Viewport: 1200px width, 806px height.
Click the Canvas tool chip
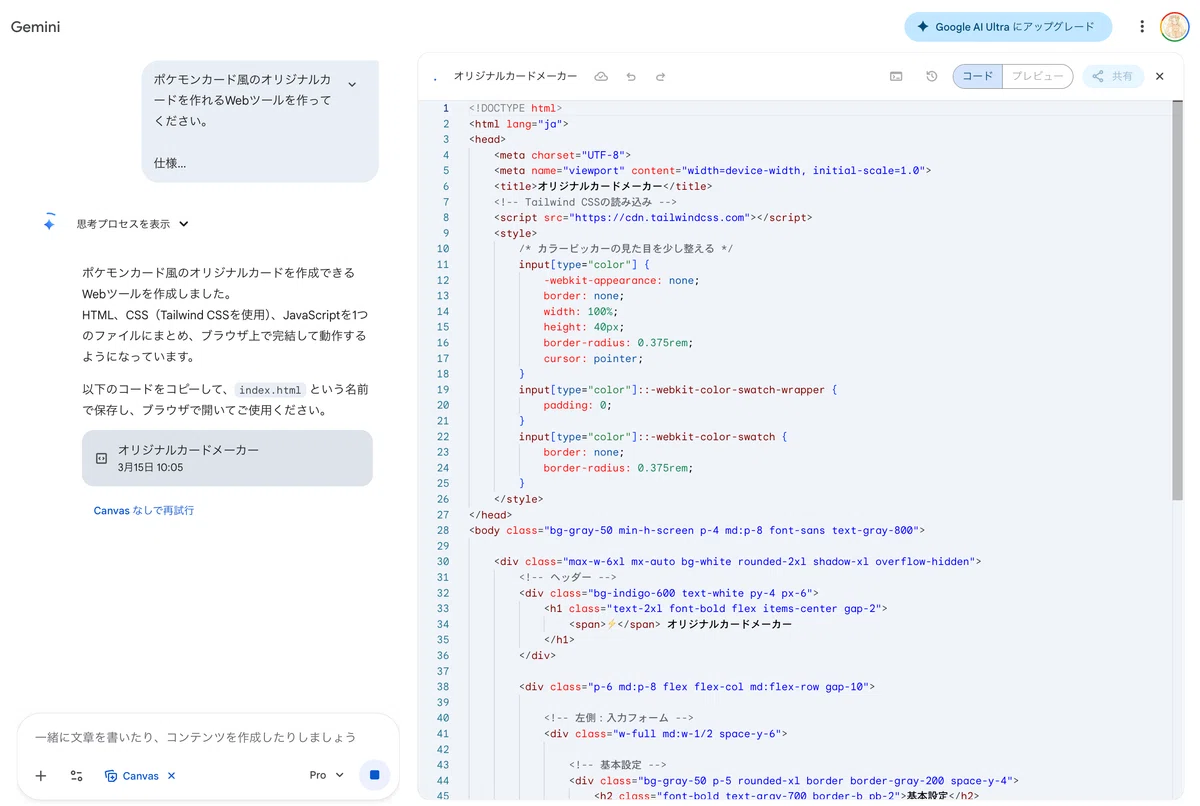[133, 775]
